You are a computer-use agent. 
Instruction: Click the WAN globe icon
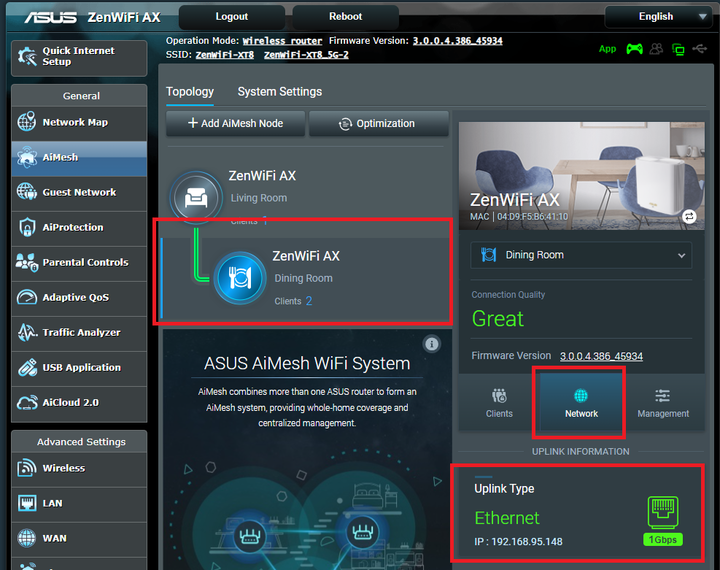click(x=27, y=538)
